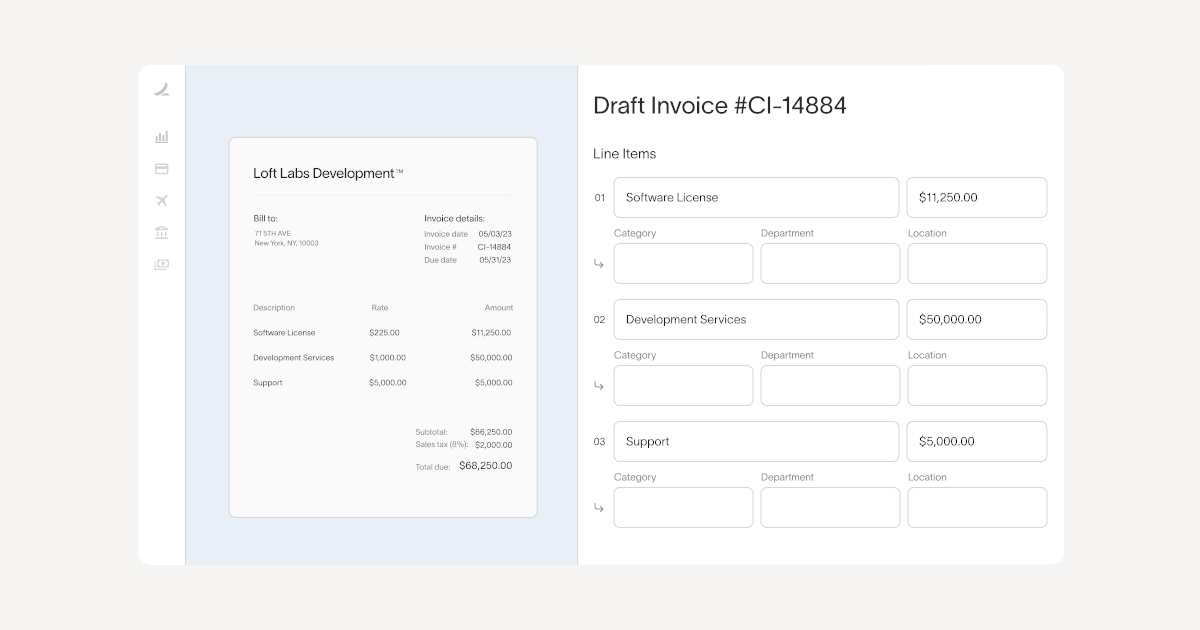
Task: Open Location field for Software License
Action: pyautogui.click(x=977, y=264)
